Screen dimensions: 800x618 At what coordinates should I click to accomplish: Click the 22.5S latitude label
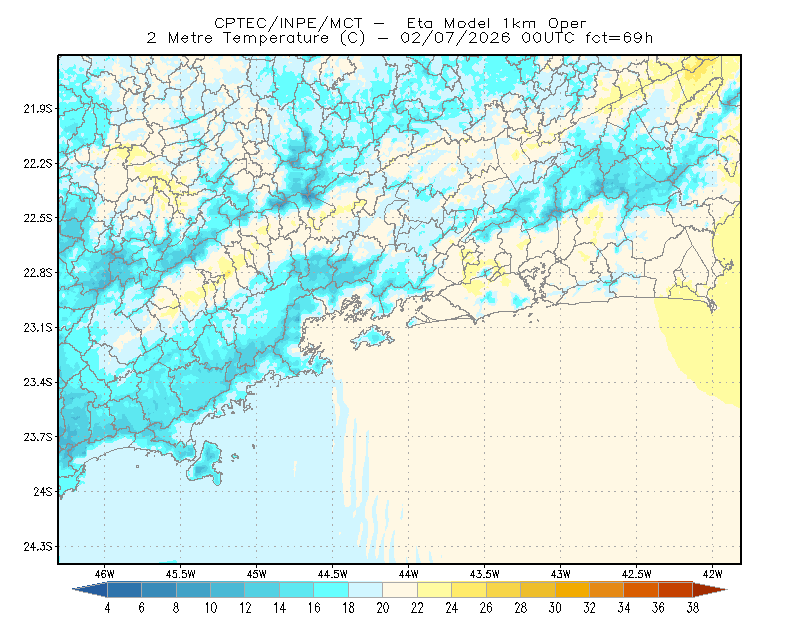pyautogui.click(x=38, y=218)
